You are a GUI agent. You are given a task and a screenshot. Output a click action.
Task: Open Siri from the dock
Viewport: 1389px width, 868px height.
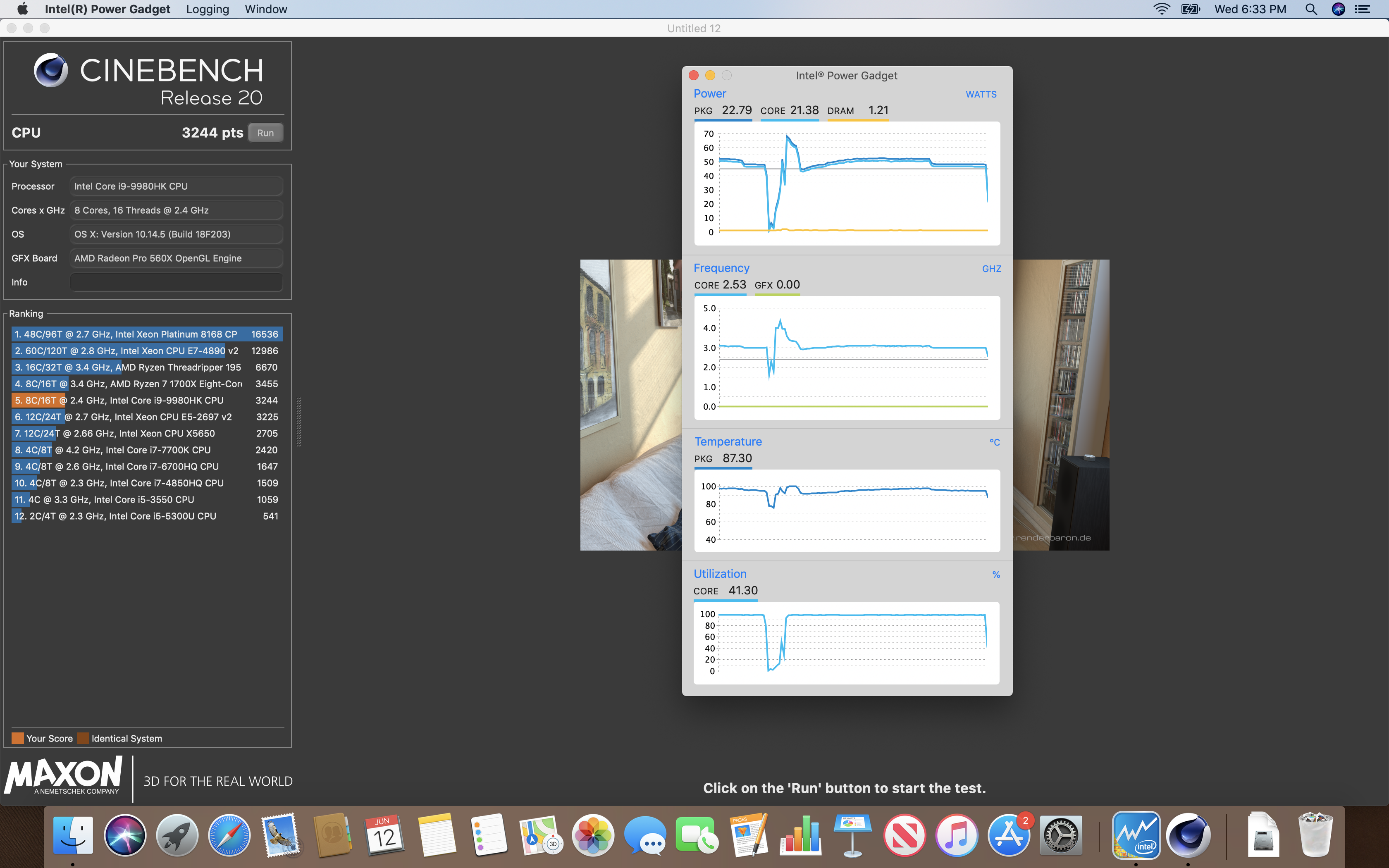pyautogui.click(x=124, y=835)
